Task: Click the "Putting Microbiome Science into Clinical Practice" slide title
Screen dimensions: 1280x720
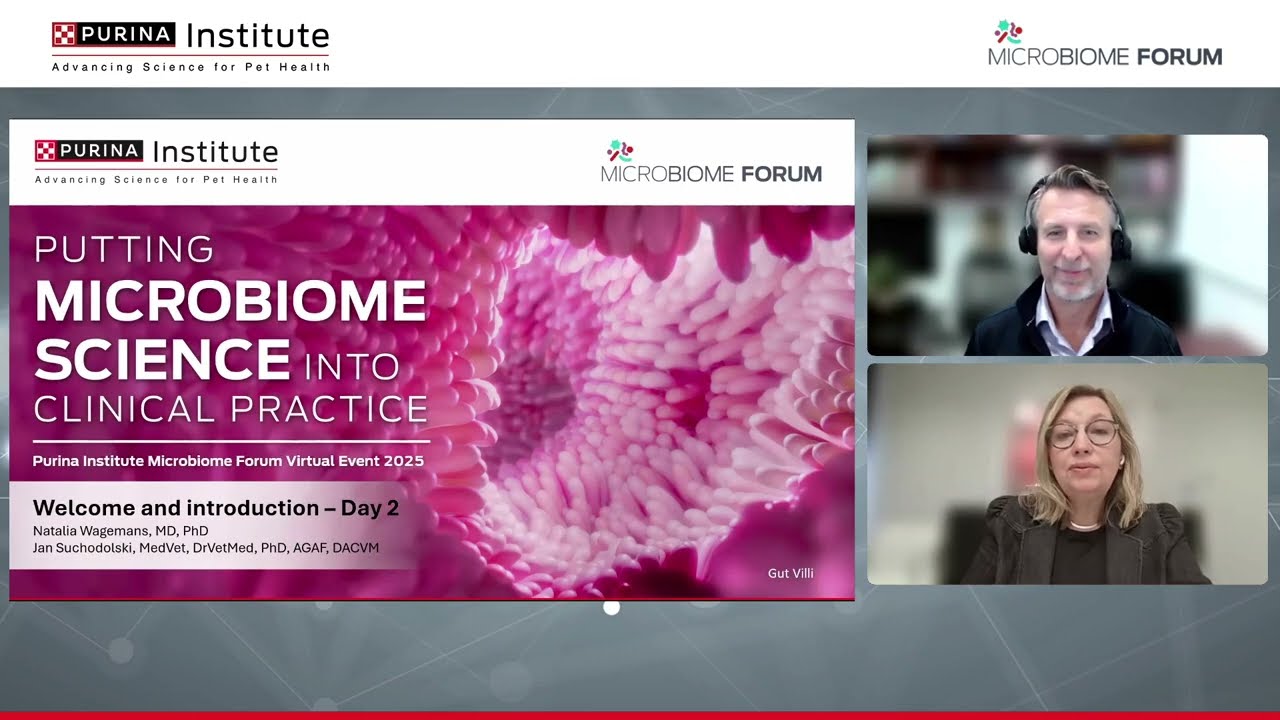Action: coord(231,329)
